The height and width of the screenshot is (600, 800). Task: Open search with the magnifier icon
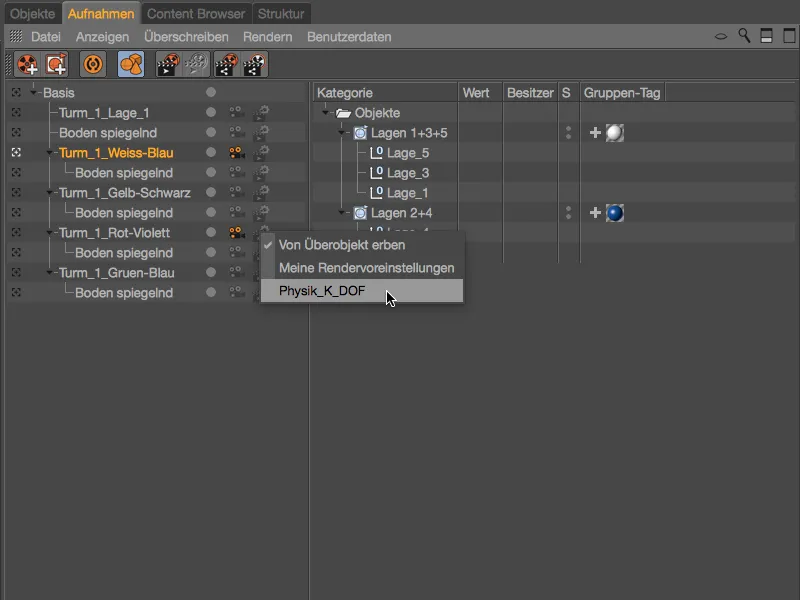point(744,36)
